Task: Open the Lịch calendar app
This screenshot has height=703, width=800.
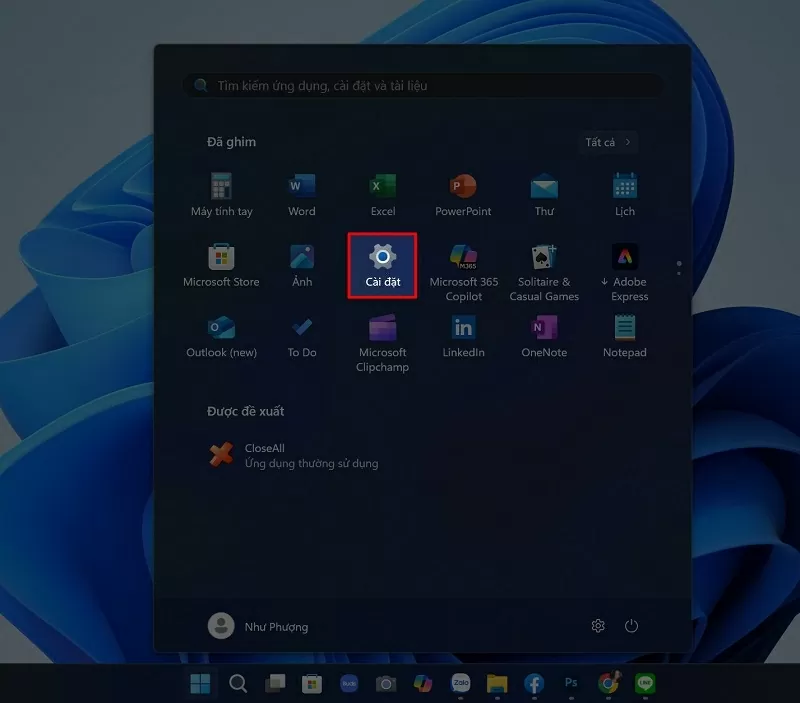Action: point(625,194)
